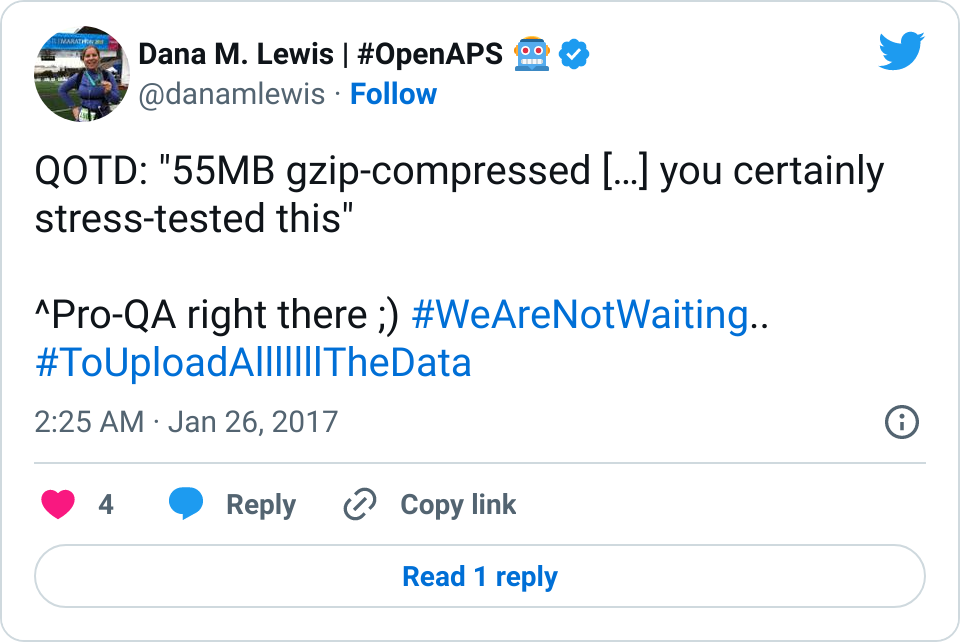Screen dimensions: 960x642
Task: Click the blue reply speech bubble icon
Action: pos(188,505)
